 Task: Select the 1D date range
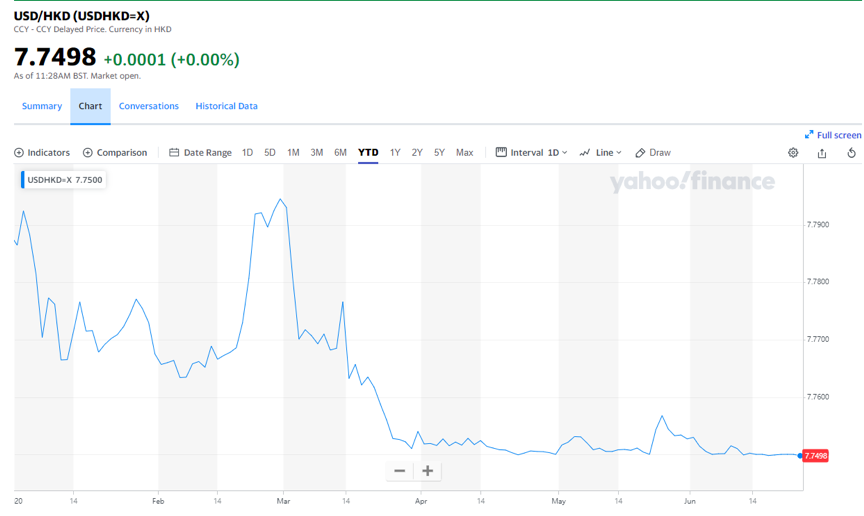coord(247,153)
